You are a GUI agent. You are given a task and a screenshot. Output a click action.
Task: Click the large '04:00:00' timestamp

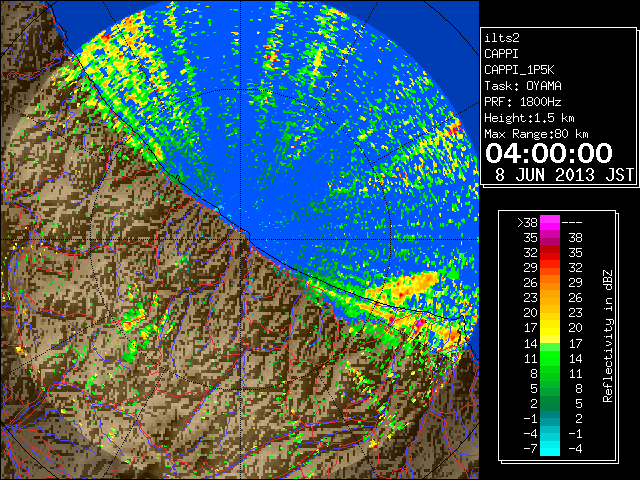click(549, 153)
